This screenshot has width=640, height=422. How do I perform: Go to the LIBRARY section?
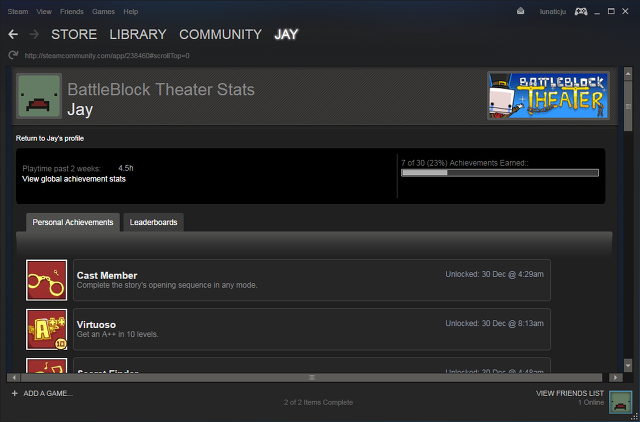138,34
